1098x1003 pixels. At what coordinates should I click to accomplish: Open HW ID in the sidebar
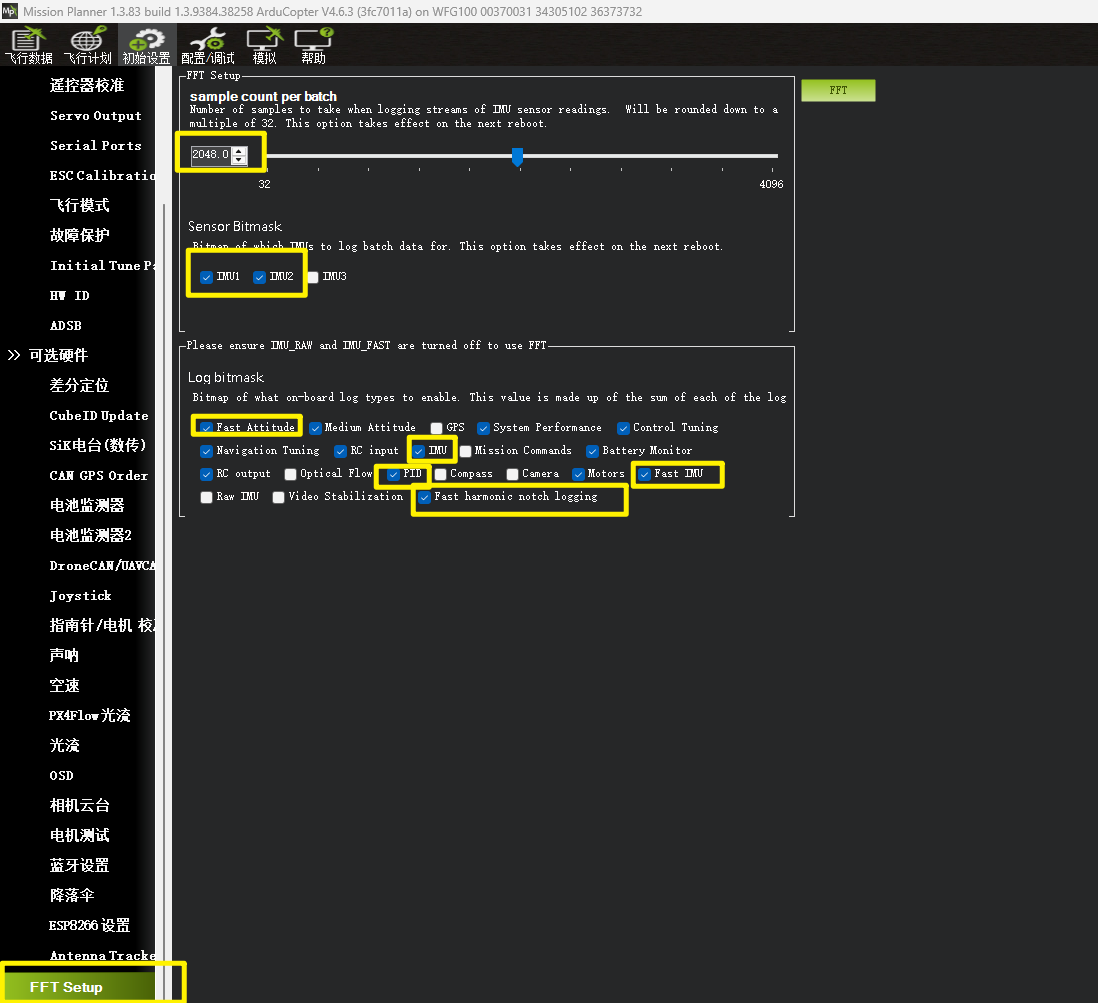69,296
